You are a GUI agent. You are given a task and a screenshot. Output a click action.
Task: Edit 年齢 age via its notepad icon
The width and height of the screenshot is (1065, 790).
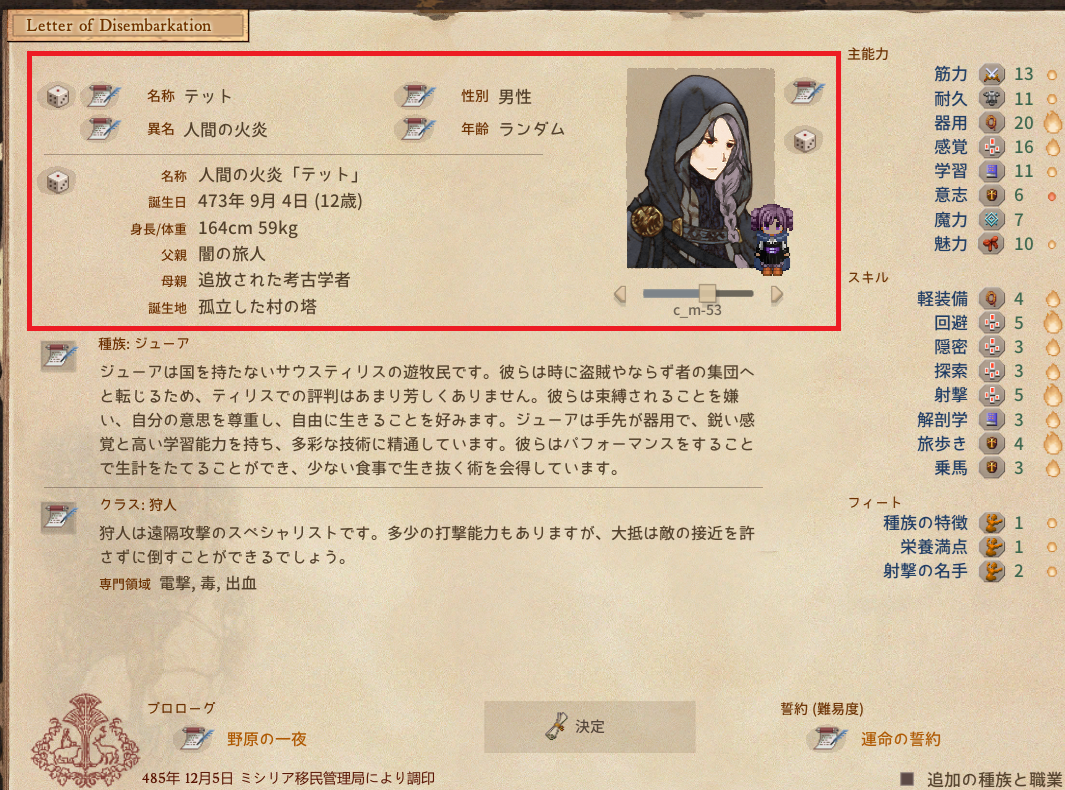click(x=416, y=128)
